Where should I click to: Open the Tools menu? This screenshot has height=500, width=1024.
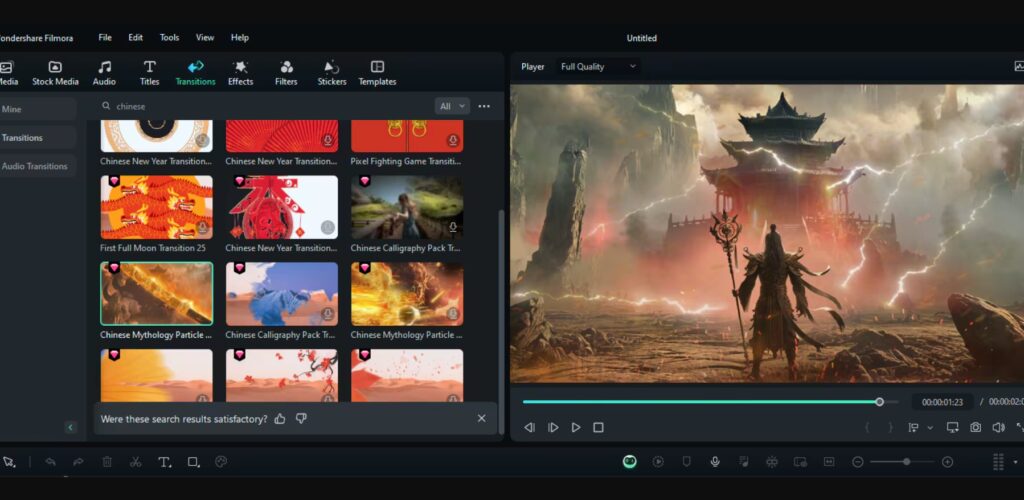pyautogui.click(x=169, y=38)
